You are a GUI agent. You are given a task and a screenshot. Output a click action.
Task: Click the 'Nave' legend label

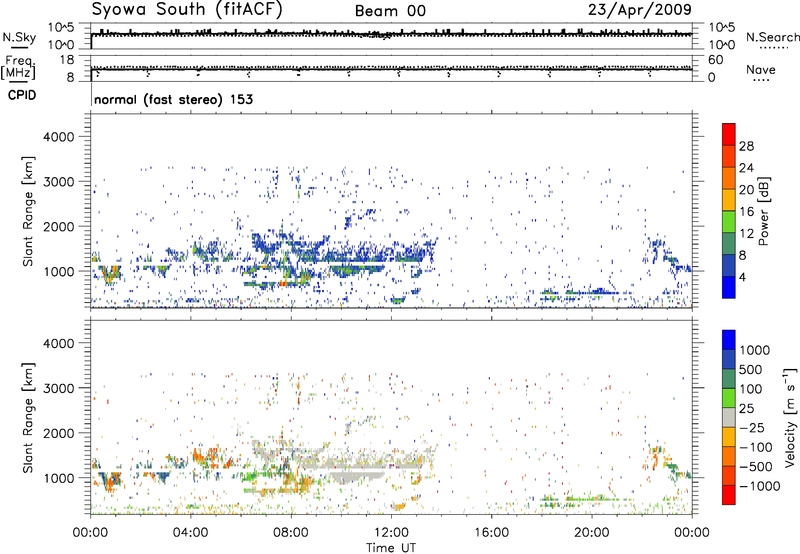(760, 69)
